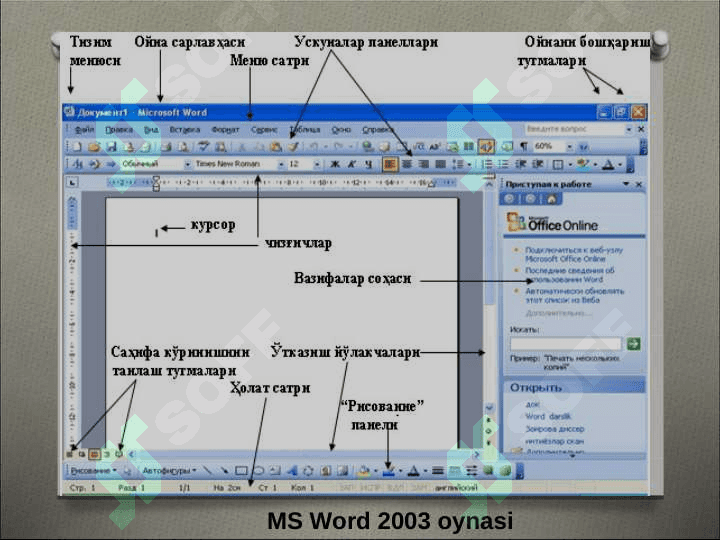720x540 pixels.
Task: Click the Undo arrow icon
Action: pos(314,147)
